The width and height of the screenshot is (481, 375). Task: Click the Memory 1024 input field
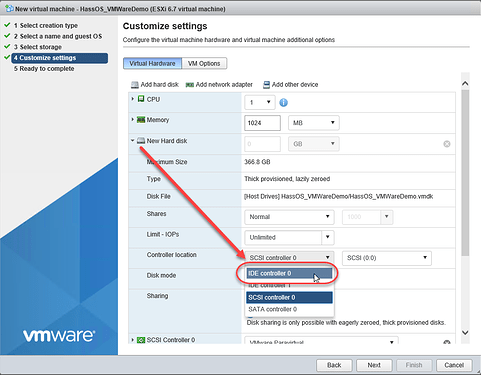tap(262, 123)
